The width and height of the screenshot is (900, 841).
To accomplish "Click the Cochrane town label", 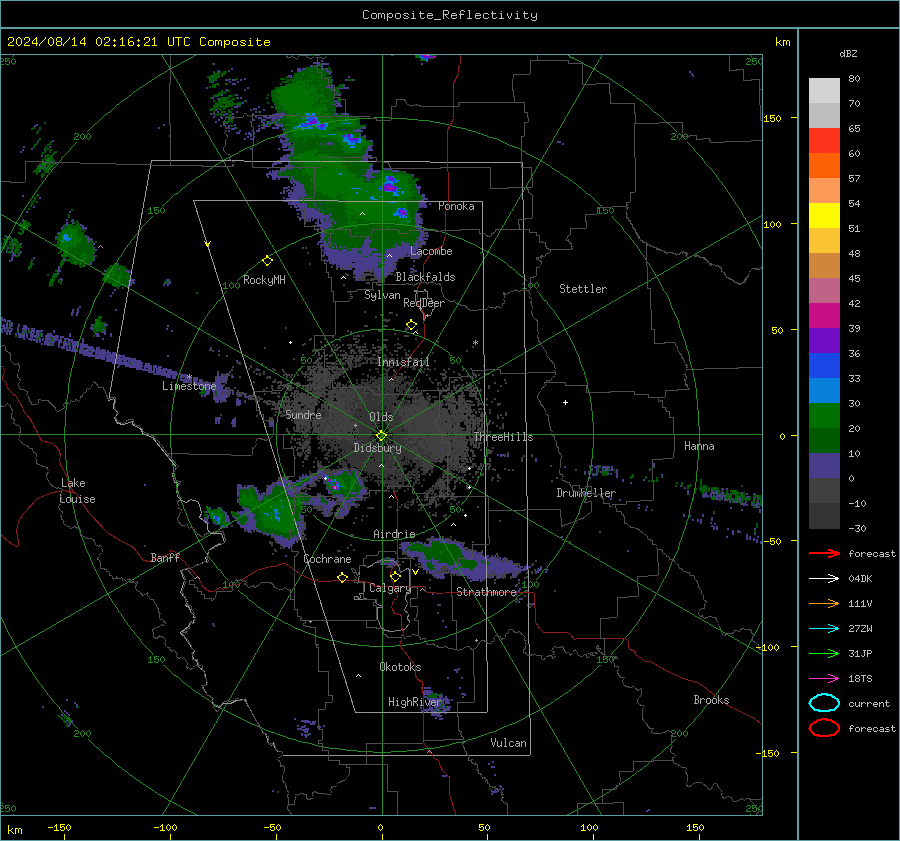I will click(327, 559).
